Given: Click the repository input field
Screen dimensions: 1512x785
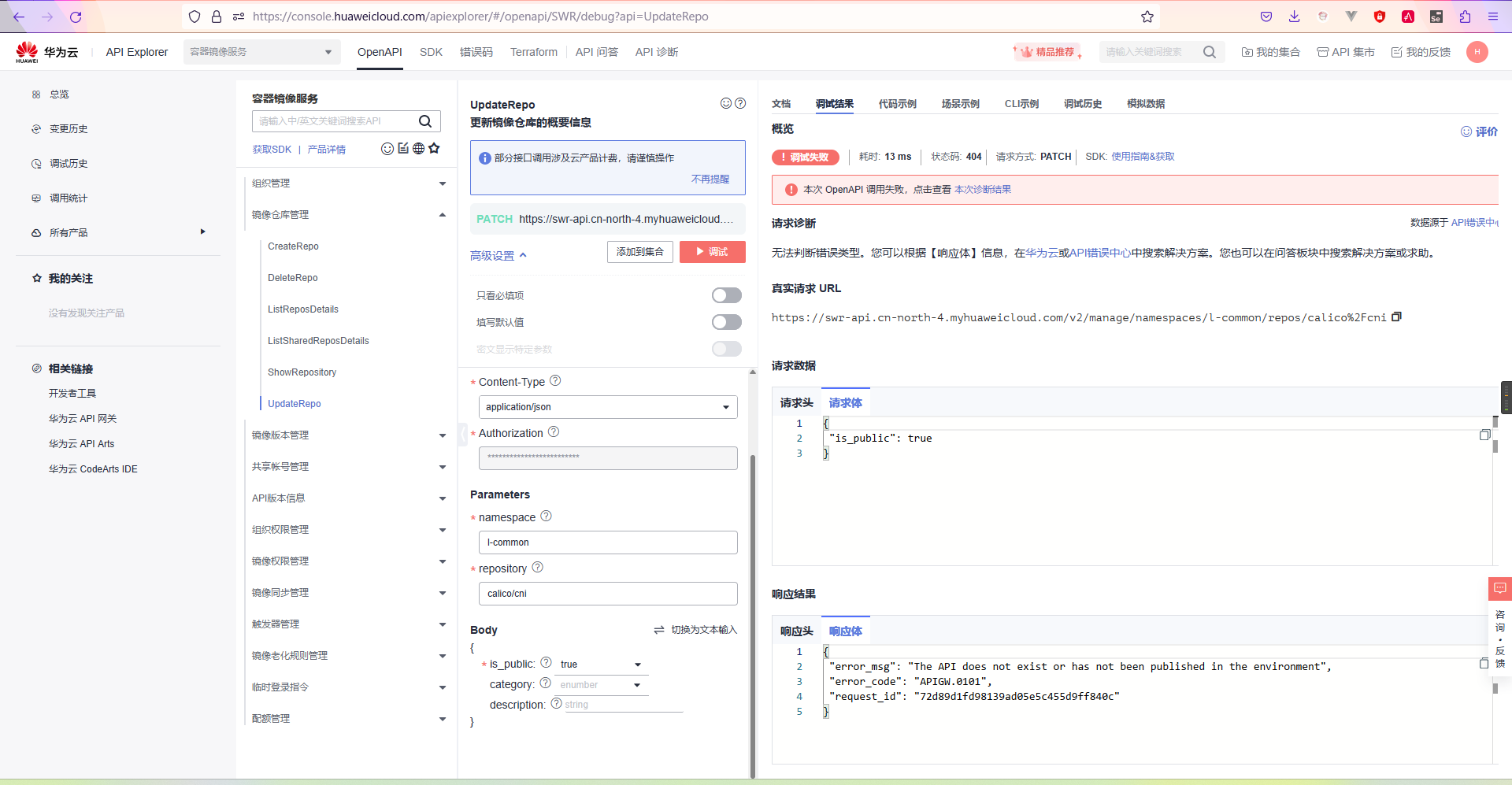Looking at the screenshot, I should [x=608, y=594].
